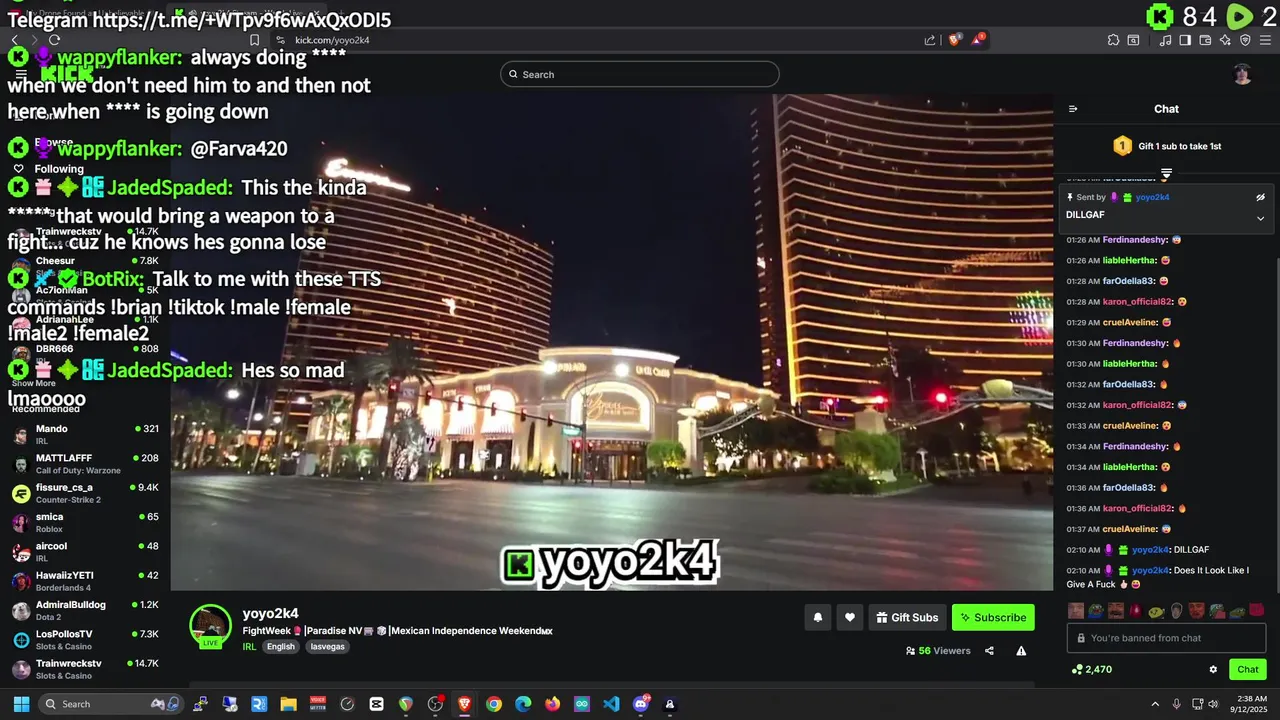
Task: Click the banned chat input field
Action: 1166,638
